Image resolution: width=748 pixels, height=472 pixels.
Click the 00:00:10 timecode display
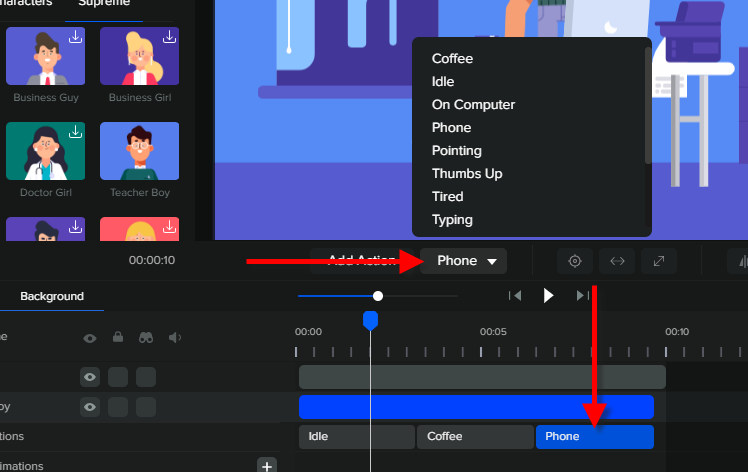tap(152, 261)
